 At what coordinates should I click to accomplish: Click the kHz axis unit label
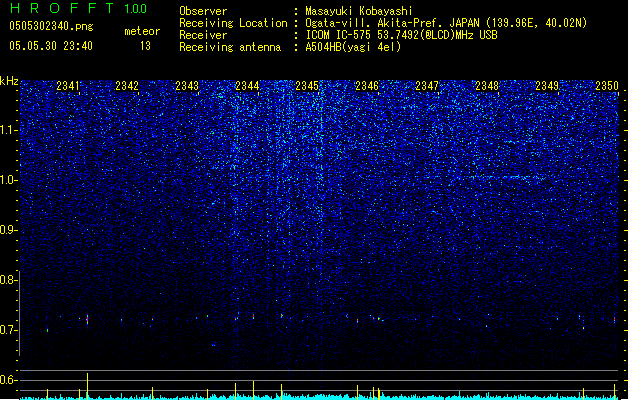[x=9, y=81]
